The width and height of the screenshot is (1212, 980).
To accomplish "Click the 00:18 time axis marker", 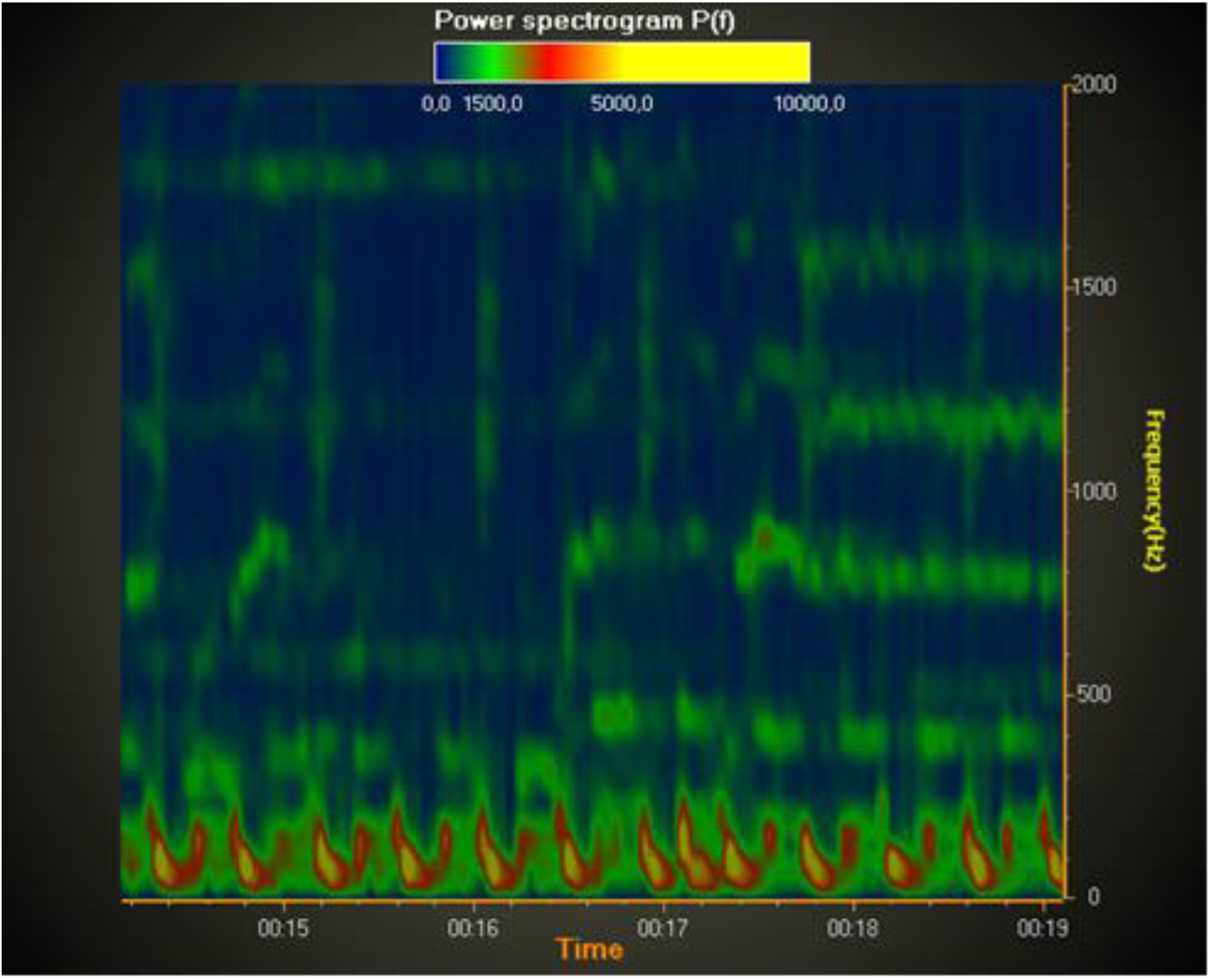I will tap(852, 928).
